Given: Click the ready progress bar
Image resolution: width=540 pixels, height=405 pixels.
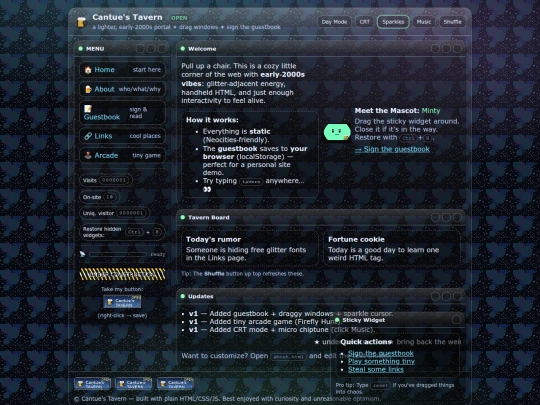Looking at the screenshot, I should (x=118, y=255).
